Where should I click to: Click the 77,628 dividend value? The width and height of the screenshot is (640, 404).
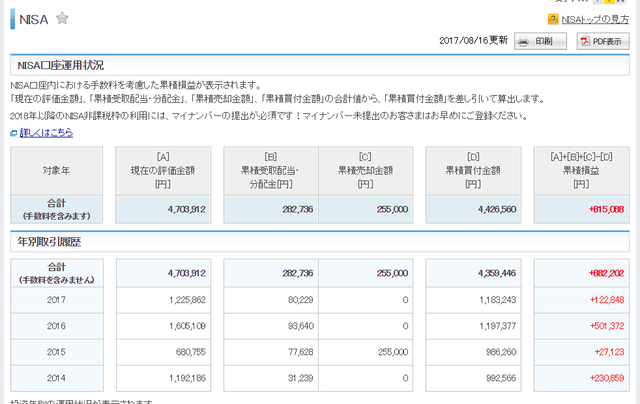[x=300, y=352]
